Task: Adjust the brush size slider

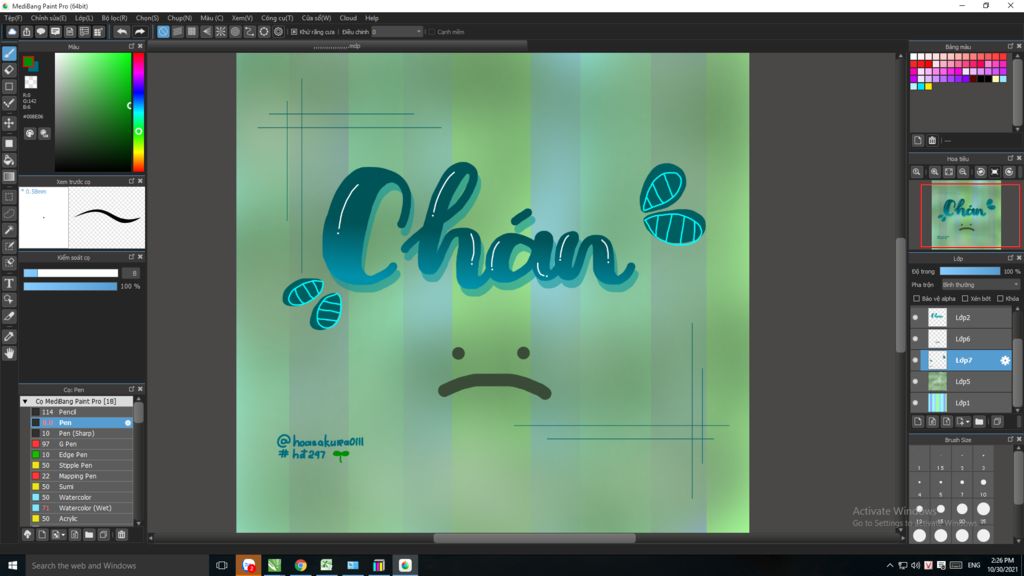Action: (71, 273)
